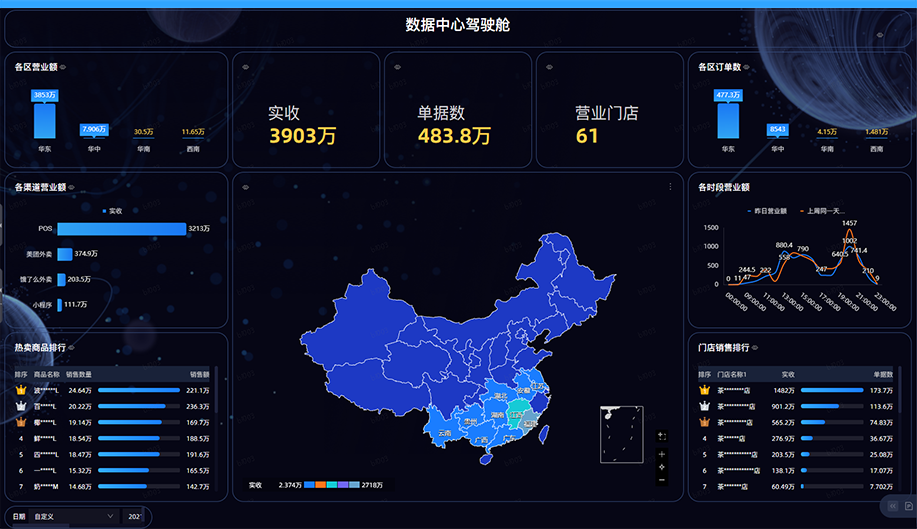Toggle the eye icon in the 营业门店 card

click(x=549, y=67)
